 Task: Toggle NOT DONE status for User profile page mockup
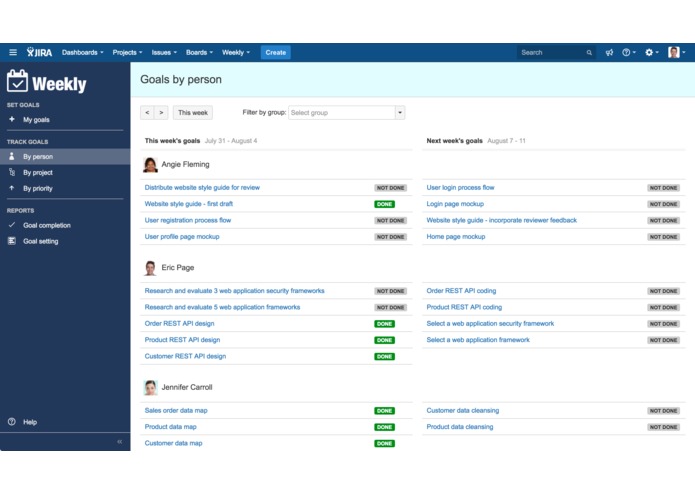(390, 237)
